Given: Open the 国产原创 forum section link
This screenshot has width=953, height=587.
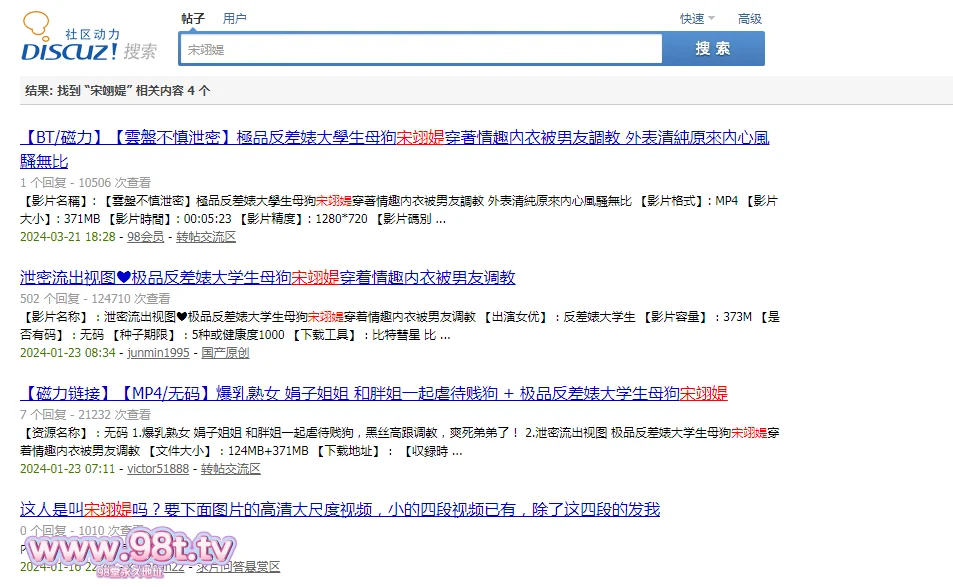Looking at the screenshot, I should point(225,353).
